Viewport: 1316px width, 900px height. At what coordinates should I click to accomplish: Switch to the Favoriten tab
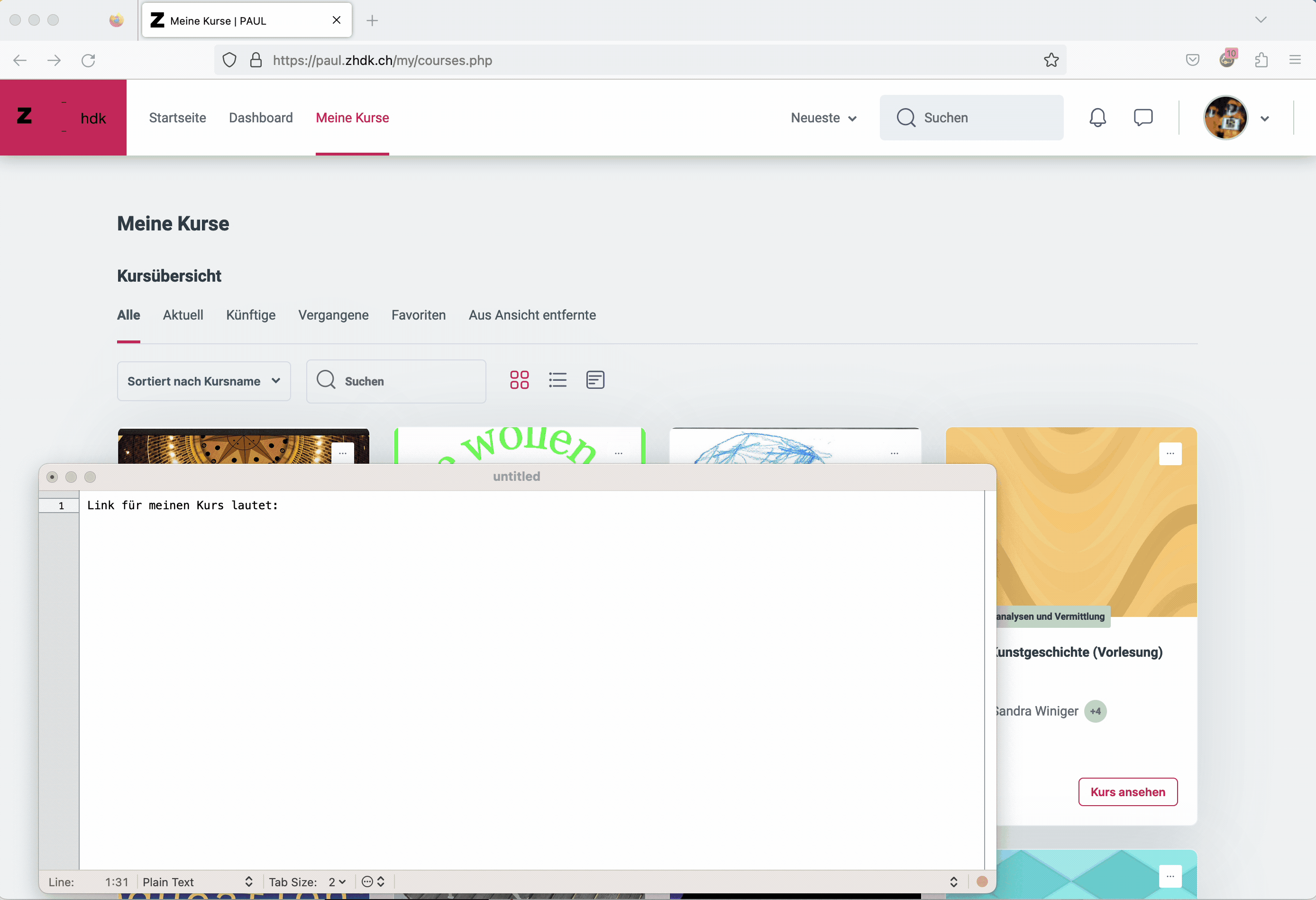pyautogui.click(x=419, y=315)
